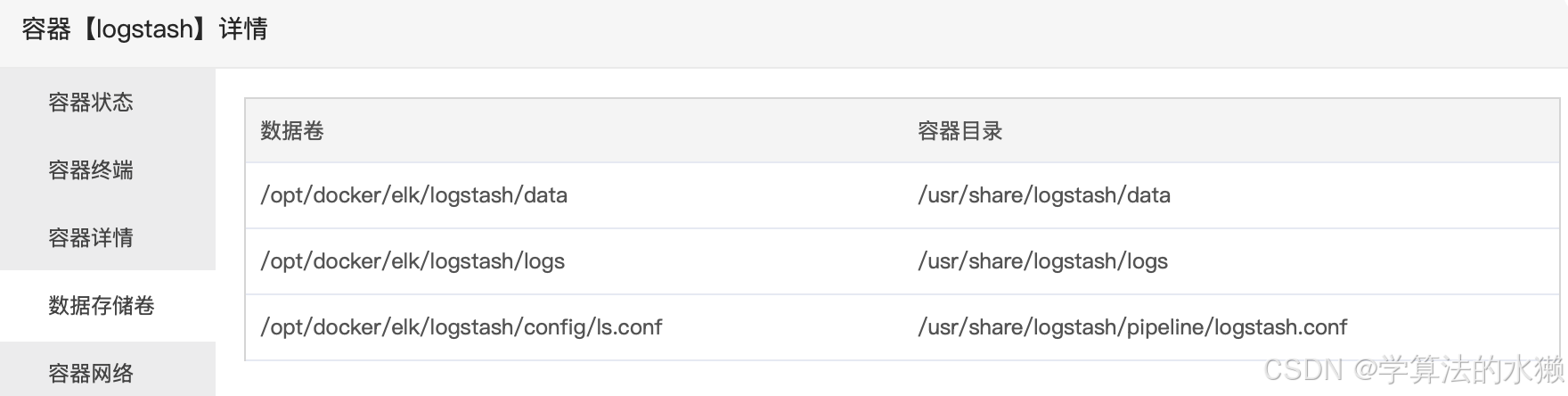Select the /opt/docker/elk/logstash/logs volume path
Screen dimensions: 1568x396
tap(412, 261)
